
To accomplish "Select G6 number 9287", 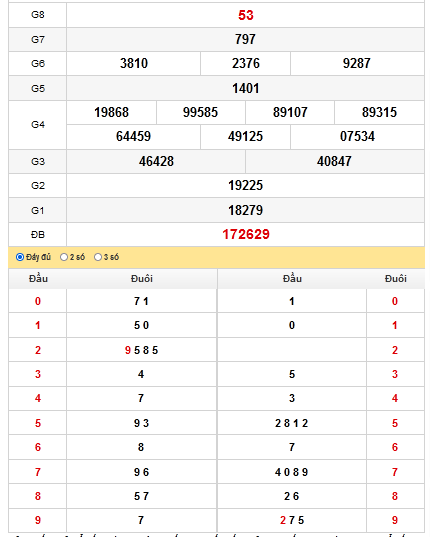I will pos(357,63).
